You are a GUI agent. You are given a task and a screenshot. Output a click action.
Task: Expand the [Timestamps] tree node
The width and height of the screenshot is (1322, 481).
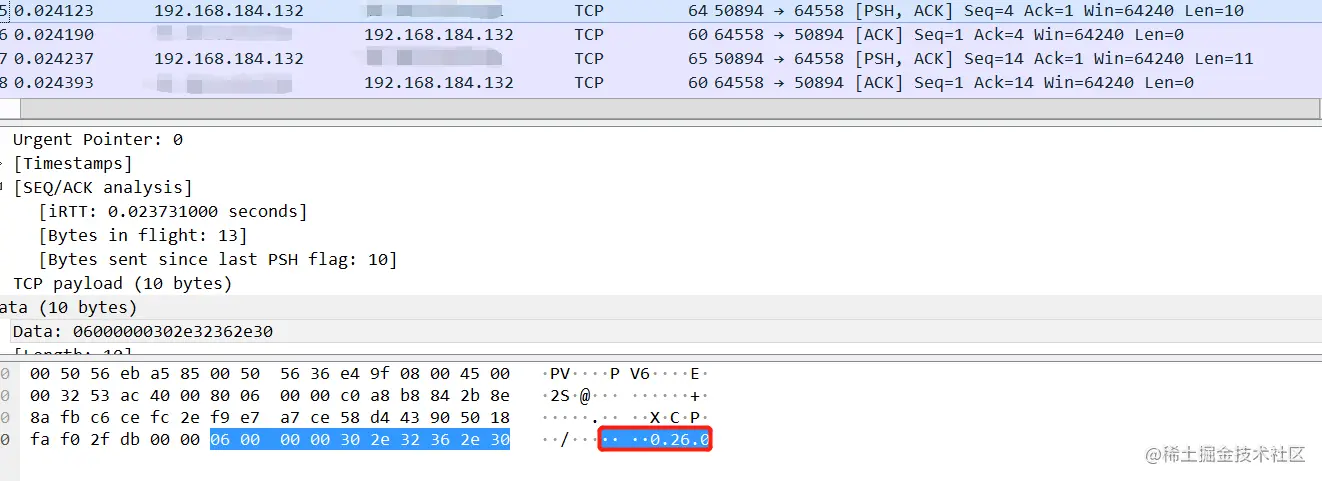click(x=3, y=164)
